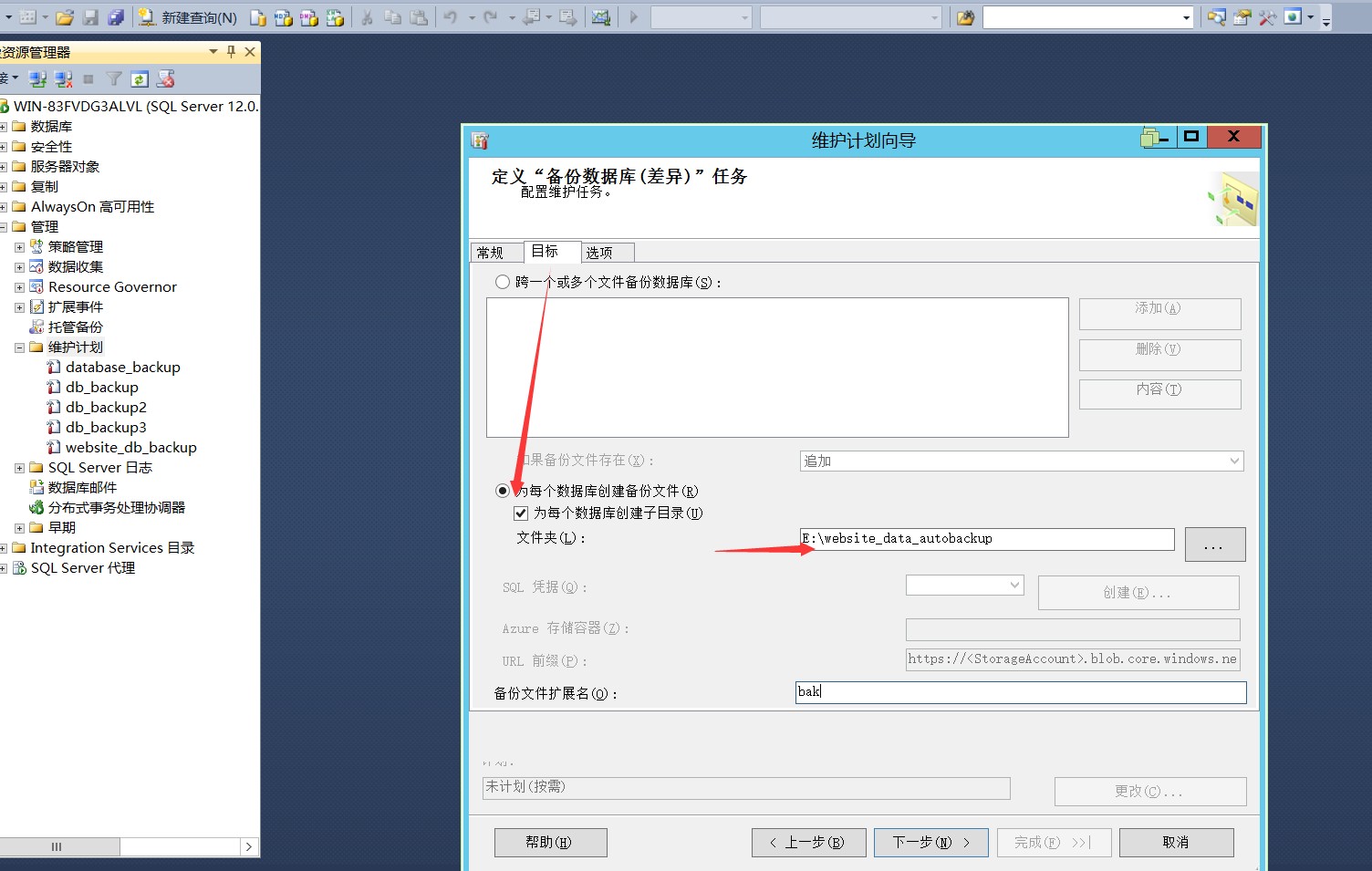Click the 下一步 (Next) button
The width and height of the screenshot is (1372, 871).
930,842
